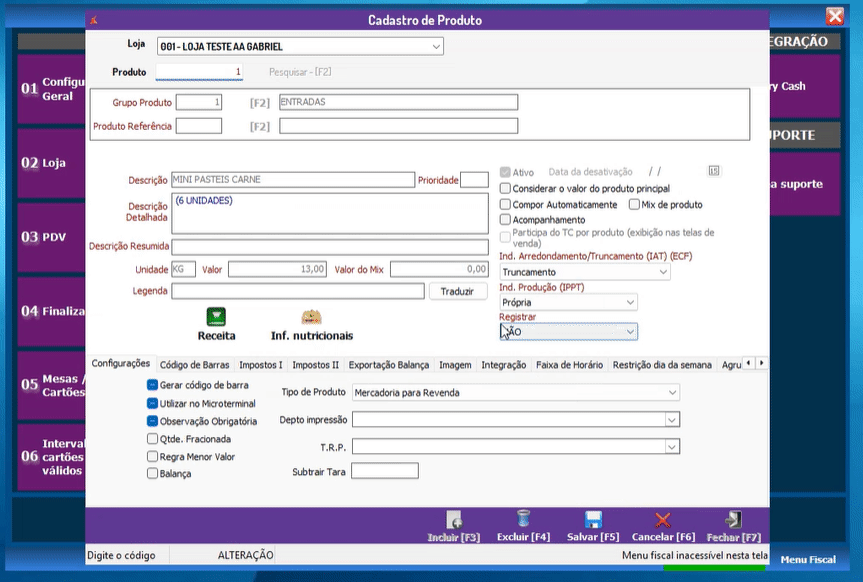Uncheck Gerar código de barra
This screenshot has width=863, height=582.
pos(152,385)
